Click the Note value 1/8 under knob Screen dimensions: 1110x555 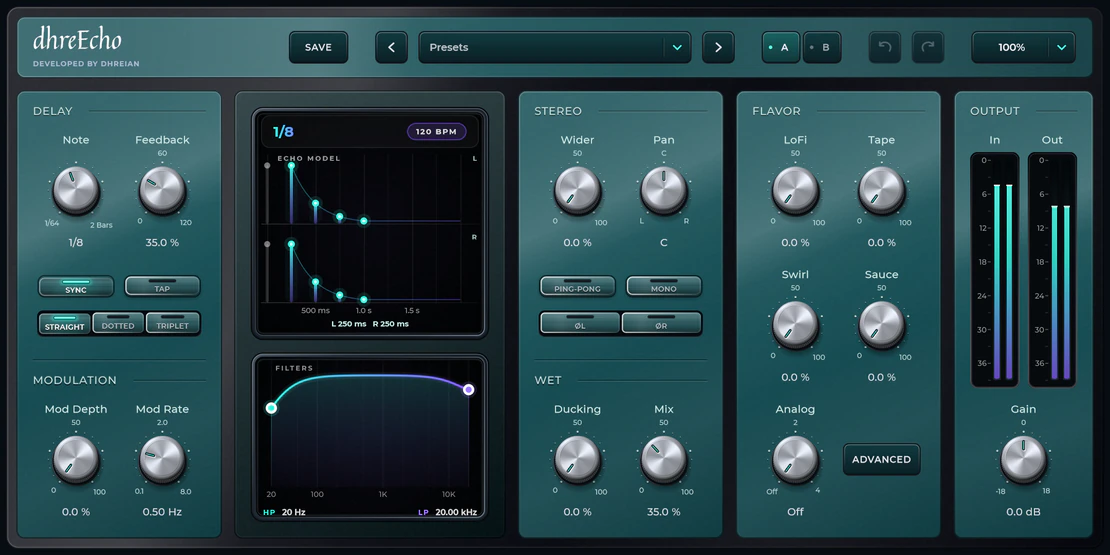pos(76,243)
